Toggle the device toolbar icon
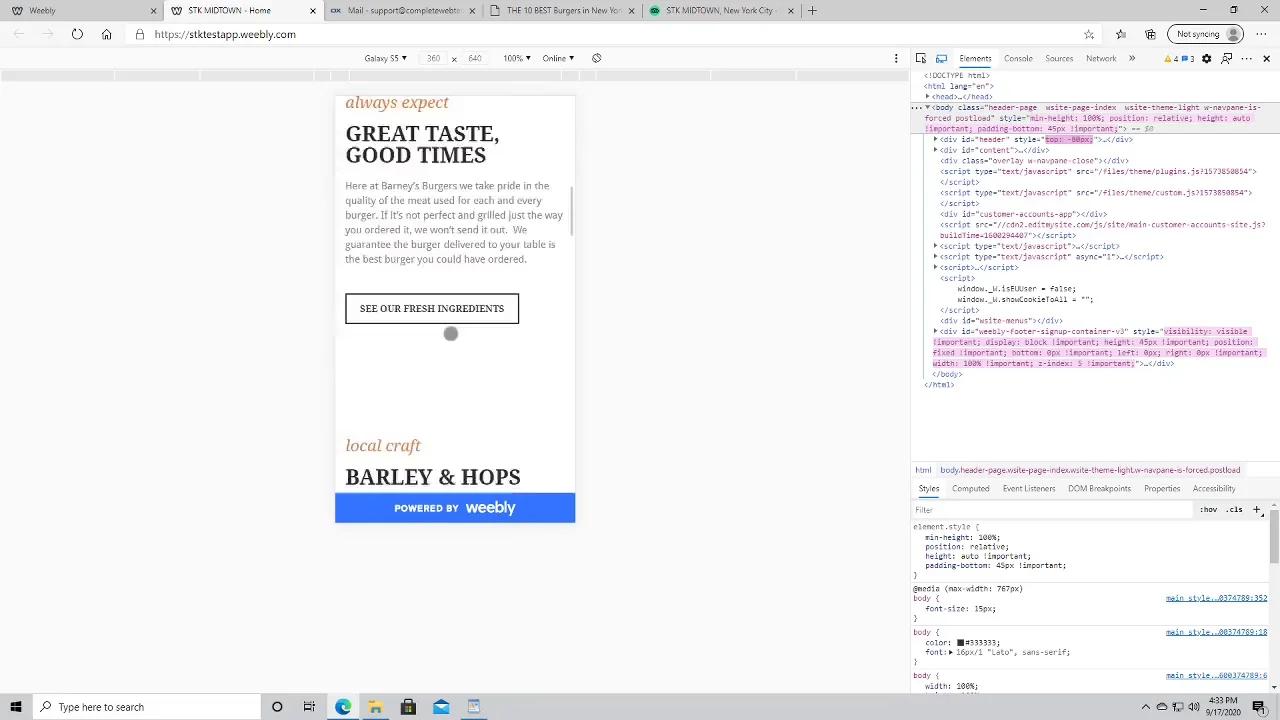 tap(941, 58)
